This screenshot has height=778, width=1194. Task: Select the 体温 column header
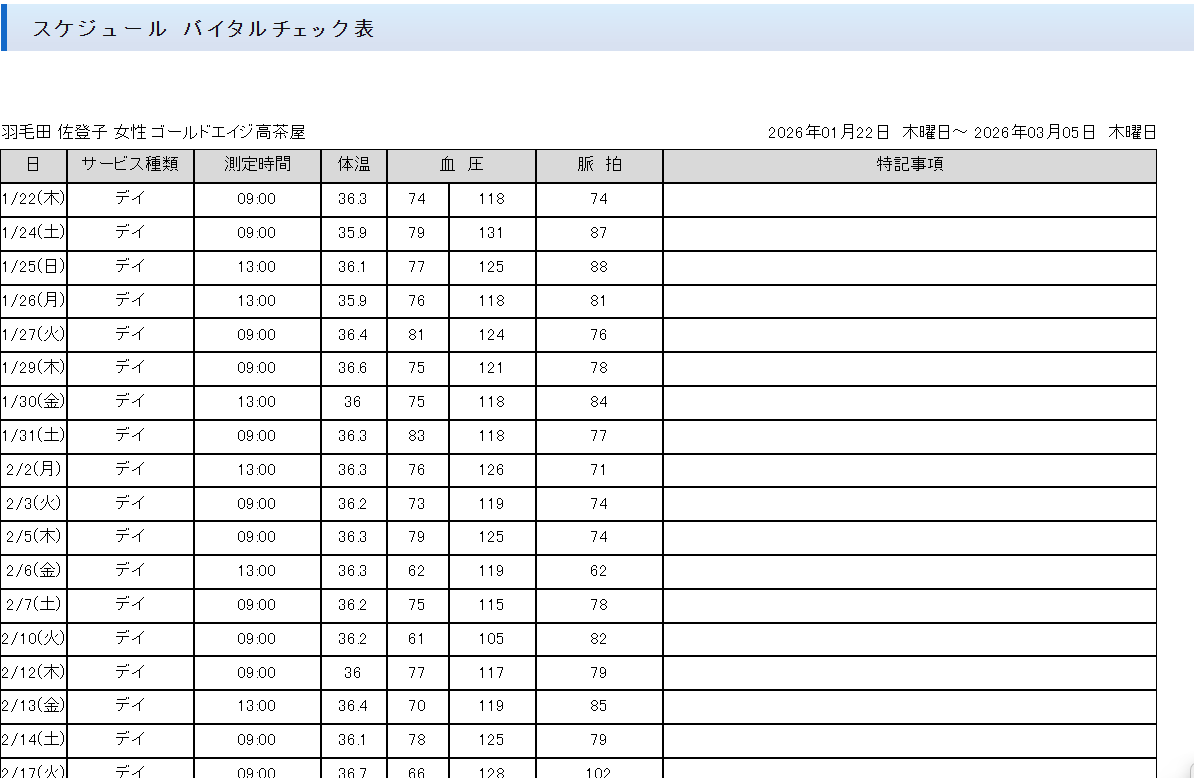tap(353, 165)
